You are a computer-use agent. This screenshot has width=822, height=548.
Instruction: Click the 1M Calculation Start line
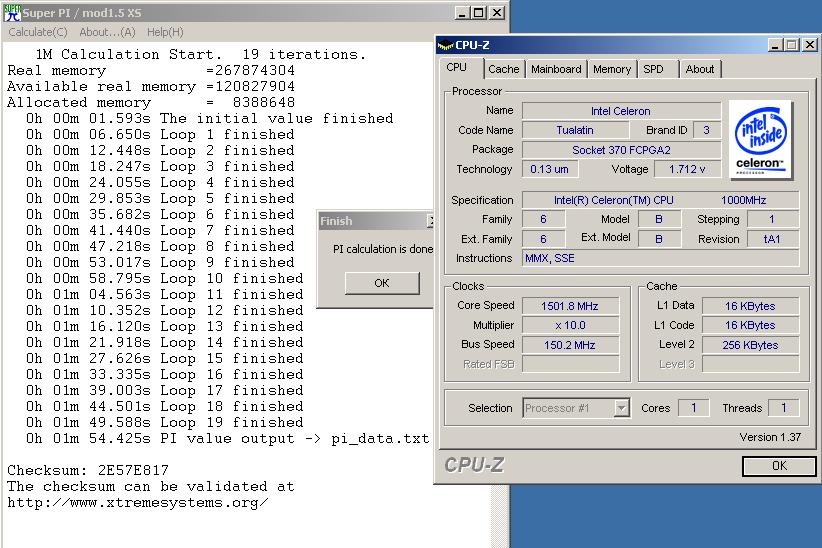pos(200,55)
